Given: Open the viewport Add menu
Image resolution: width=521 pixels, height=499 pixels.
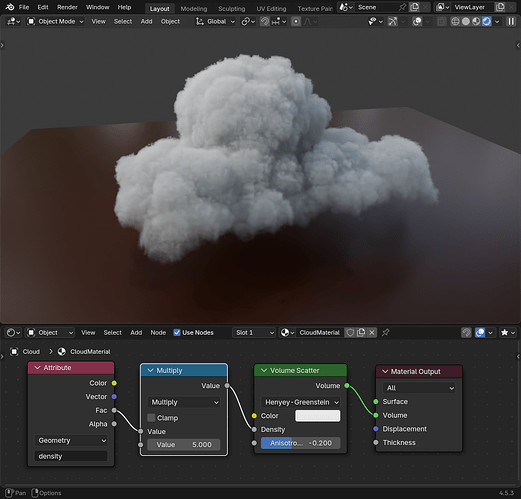Looking at the screenshot, I should 146,21.
